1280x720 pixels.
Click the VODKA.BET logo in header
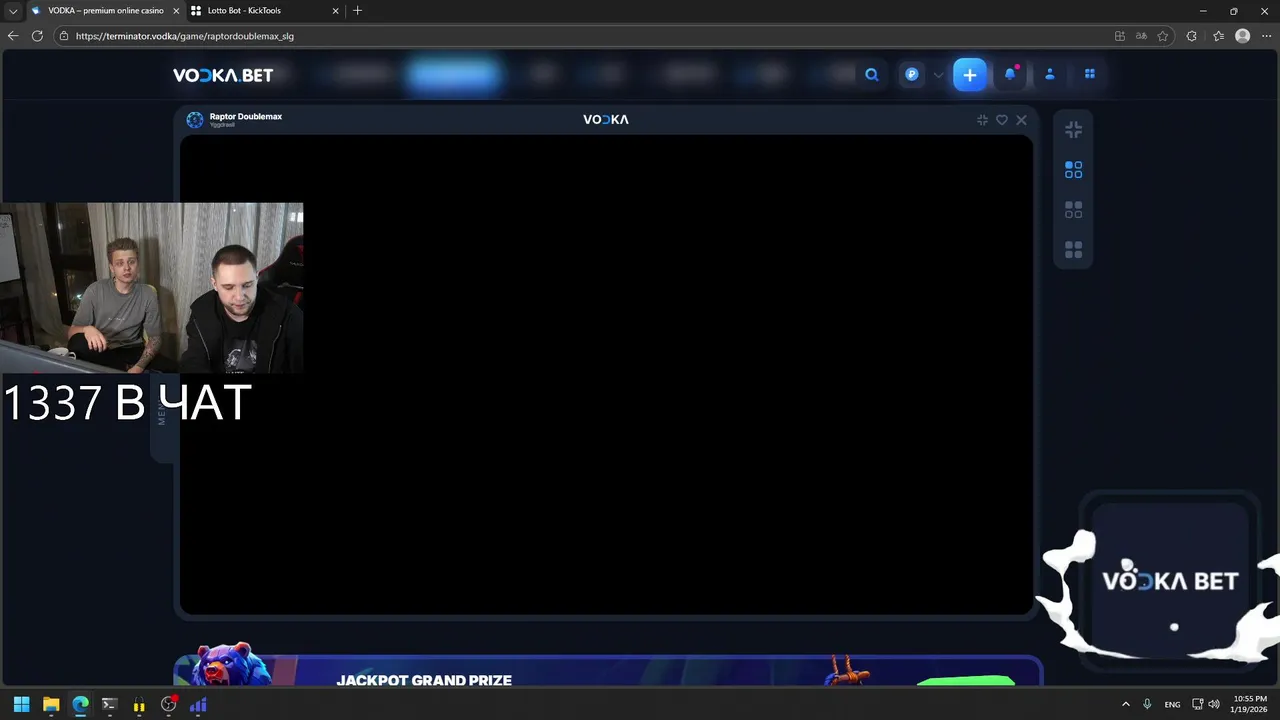223,75
